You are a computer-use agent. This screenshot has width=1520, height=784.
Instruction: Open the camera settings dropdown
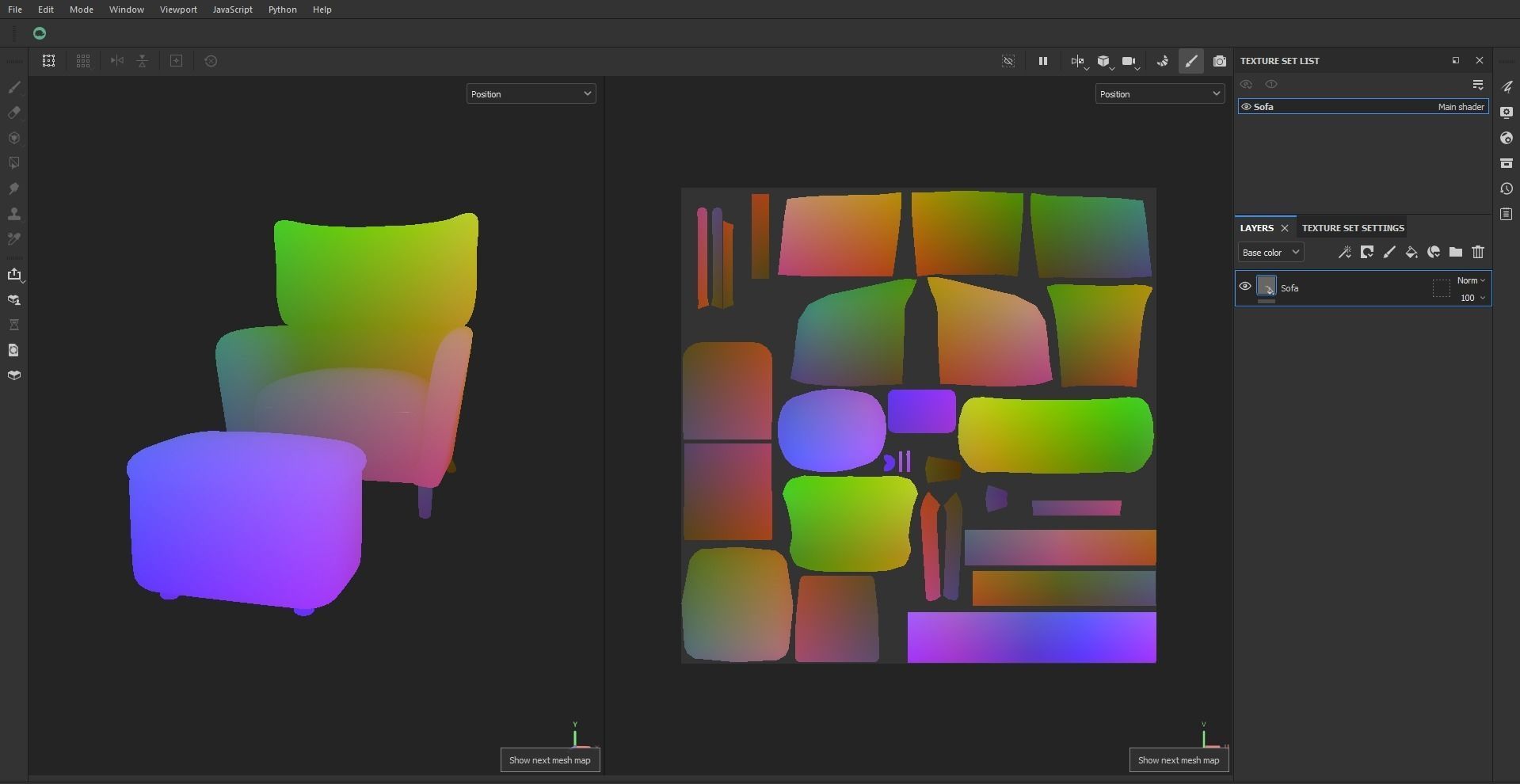[1130, 62]
